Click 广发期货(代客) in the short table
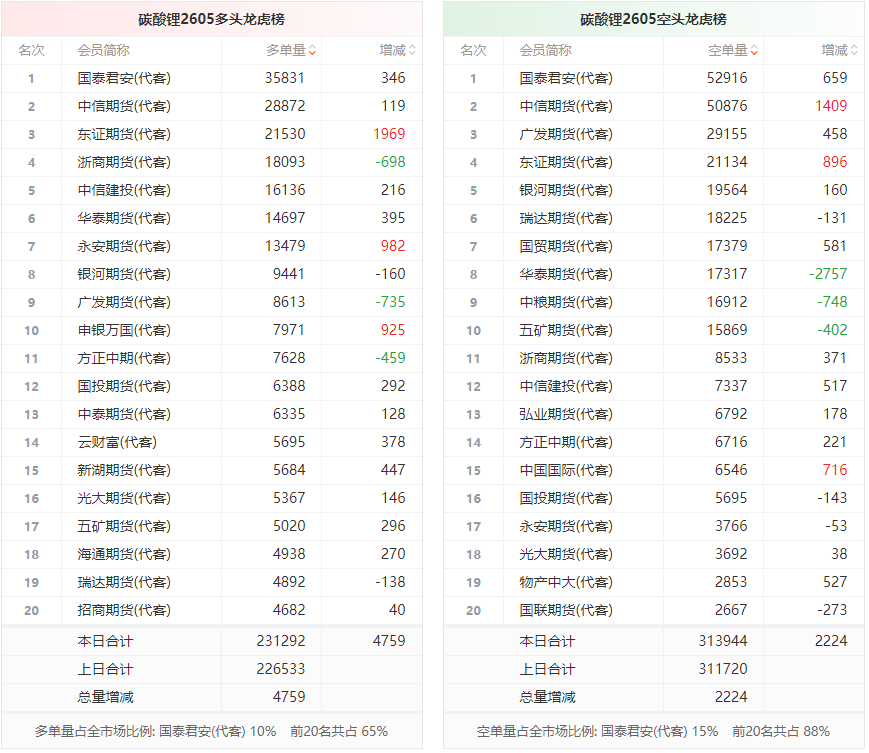The width and height of the screenshot is (869, 753). pyautogui.click(x=566, y=134)
